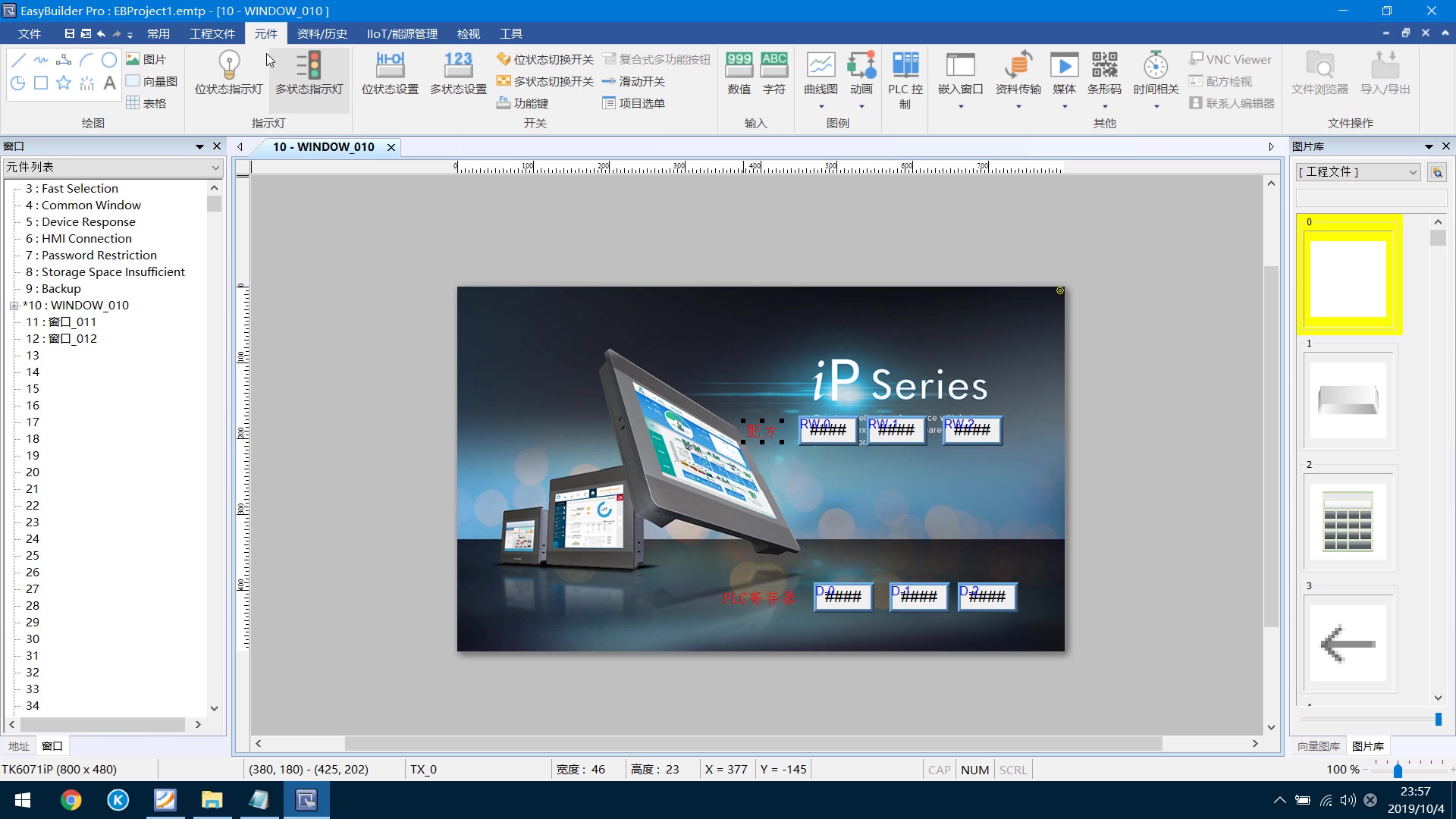Click the 位状态切换开关 toggle switch
This screenshot has height=819, width=1456.
545,59
